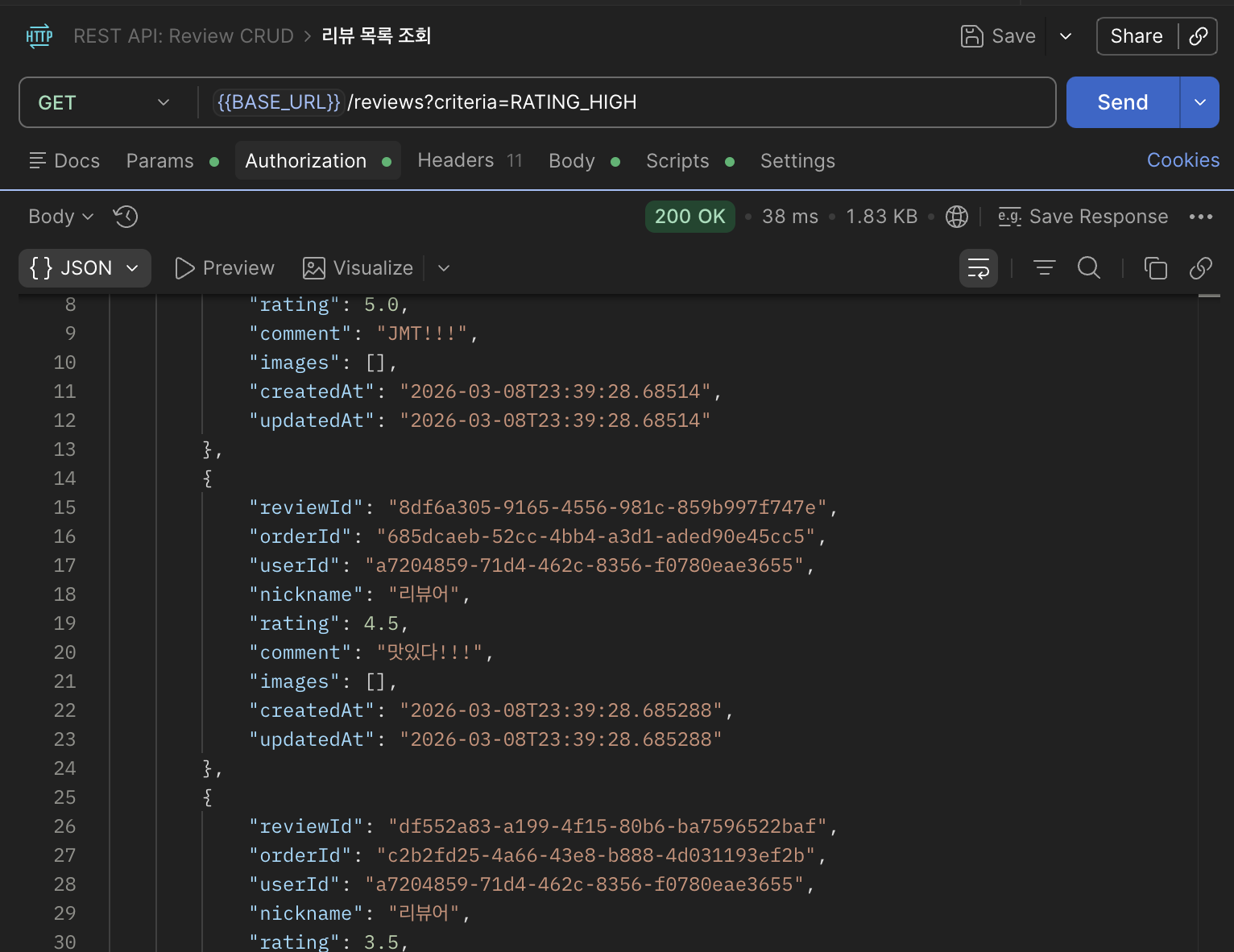The image size is (1234, 952).
Task: Click REST API: Review CRUD breadcrumb
Action: click(x=184, y=36)
